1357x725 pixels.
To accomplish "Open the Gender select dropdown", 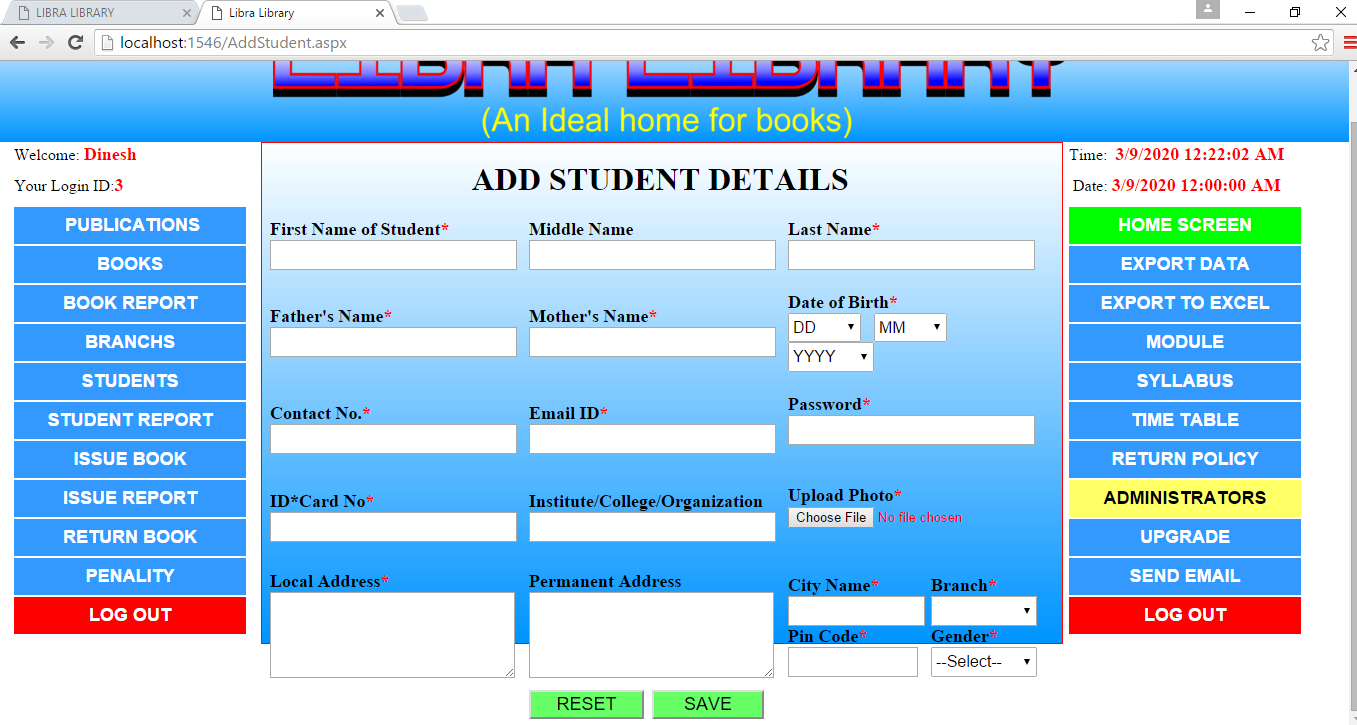I will click(983, 662).
